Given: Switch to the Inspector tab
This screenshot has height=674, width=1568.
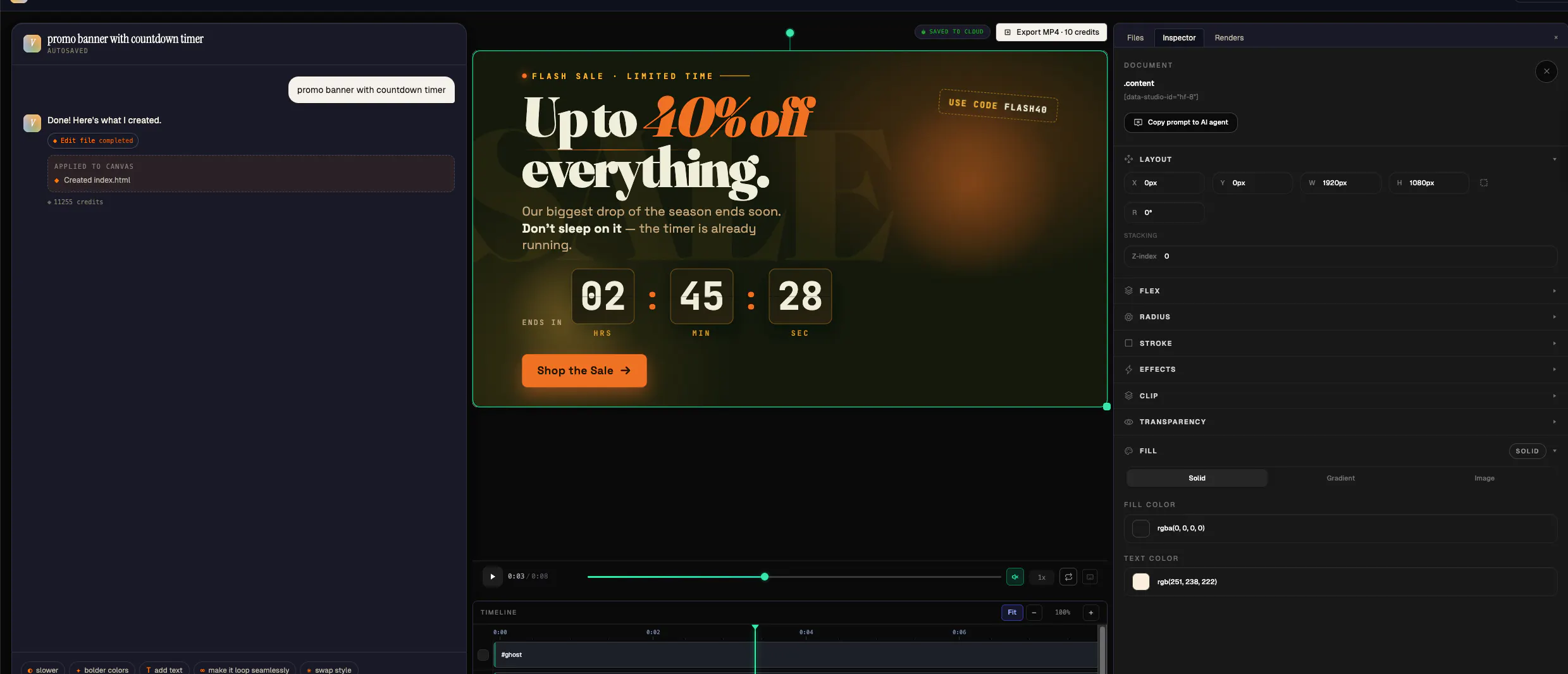Looking at the screenshot, I should [x=1179, y=38].
